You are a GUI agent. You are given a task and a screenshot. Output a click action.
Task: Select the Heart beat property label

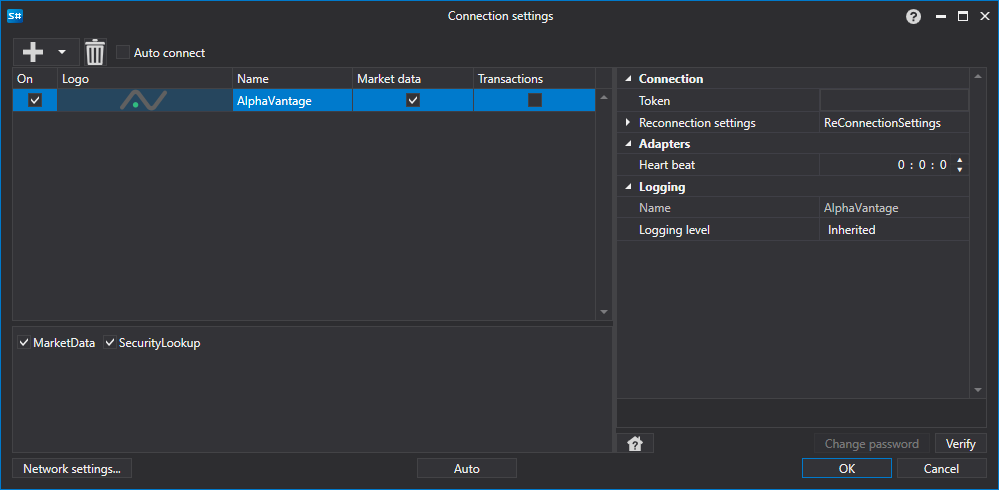(667, 165)
